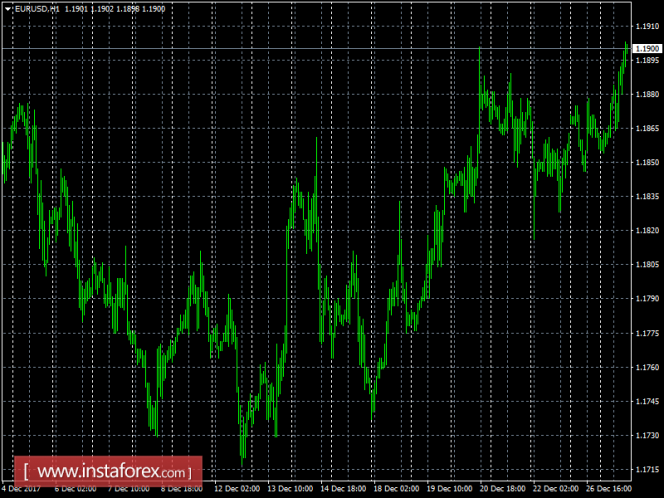
Task: Select the 1.1790 price scale label
Action: 647,298
